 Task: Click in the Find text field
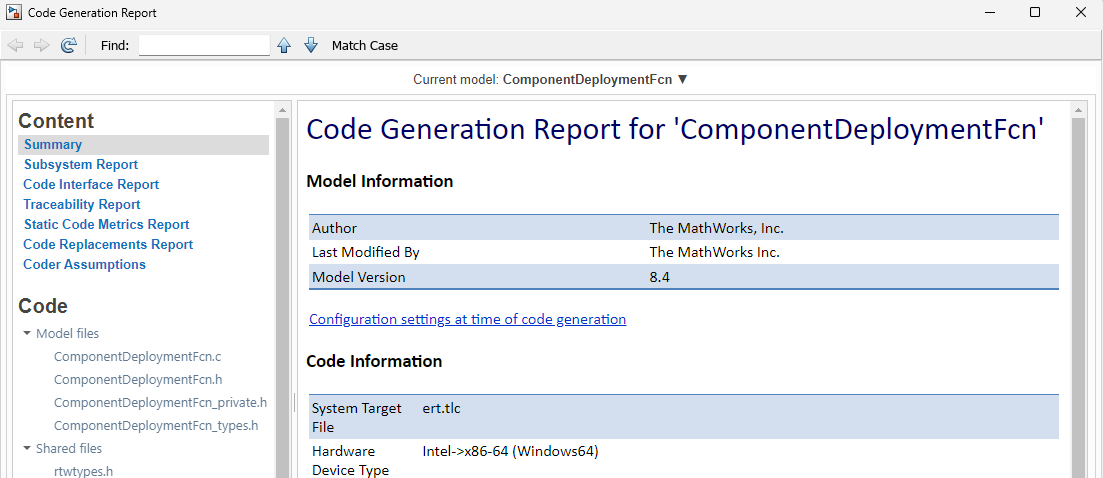tap(204, 45)
